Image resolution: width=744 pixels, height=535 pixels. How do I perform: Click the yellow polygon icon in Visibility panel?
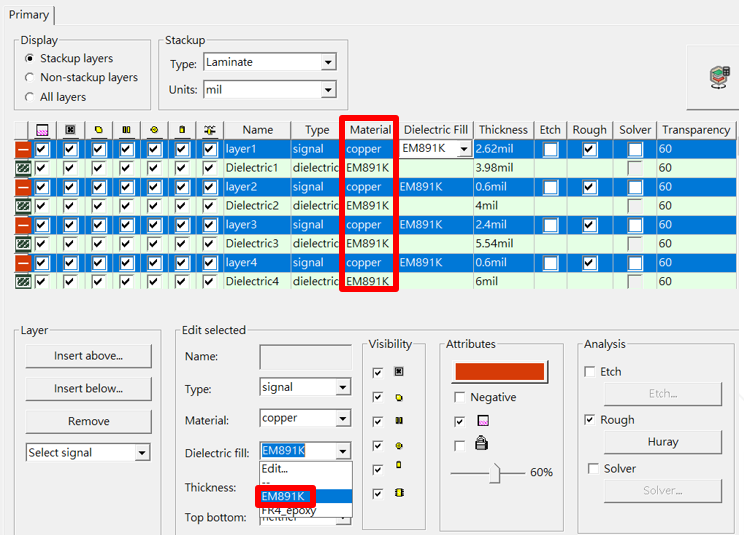399,397
